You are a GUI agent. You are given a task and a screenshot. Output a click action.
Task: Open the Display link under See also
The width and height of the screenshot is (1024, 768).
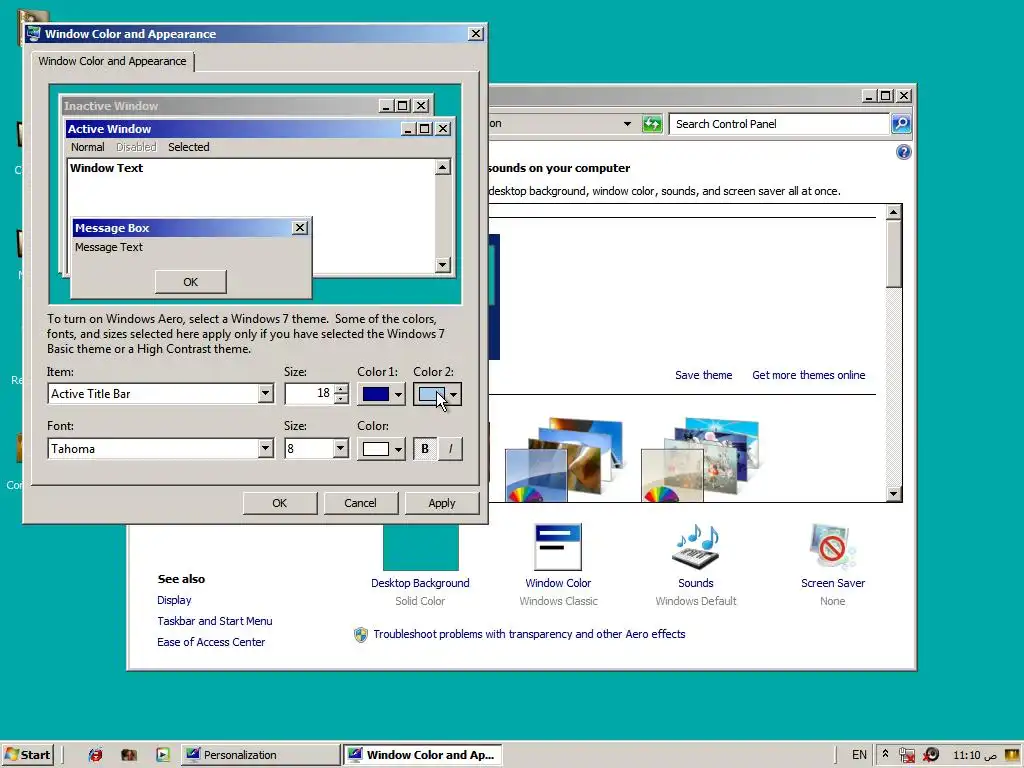point(174,600)
